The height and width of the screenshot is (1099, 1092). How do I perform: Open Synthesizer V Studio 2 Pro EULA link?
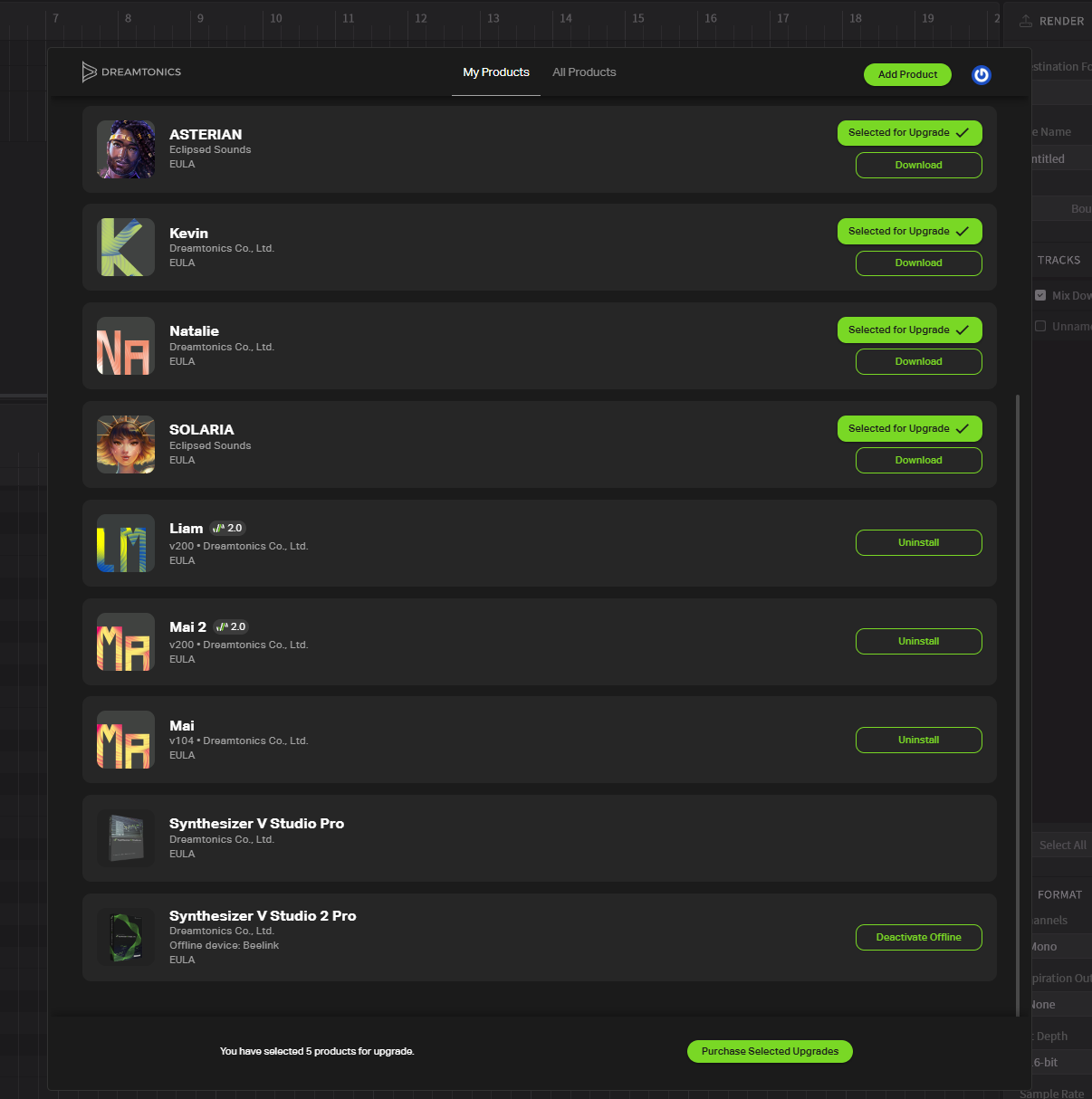tap(182, 960)
